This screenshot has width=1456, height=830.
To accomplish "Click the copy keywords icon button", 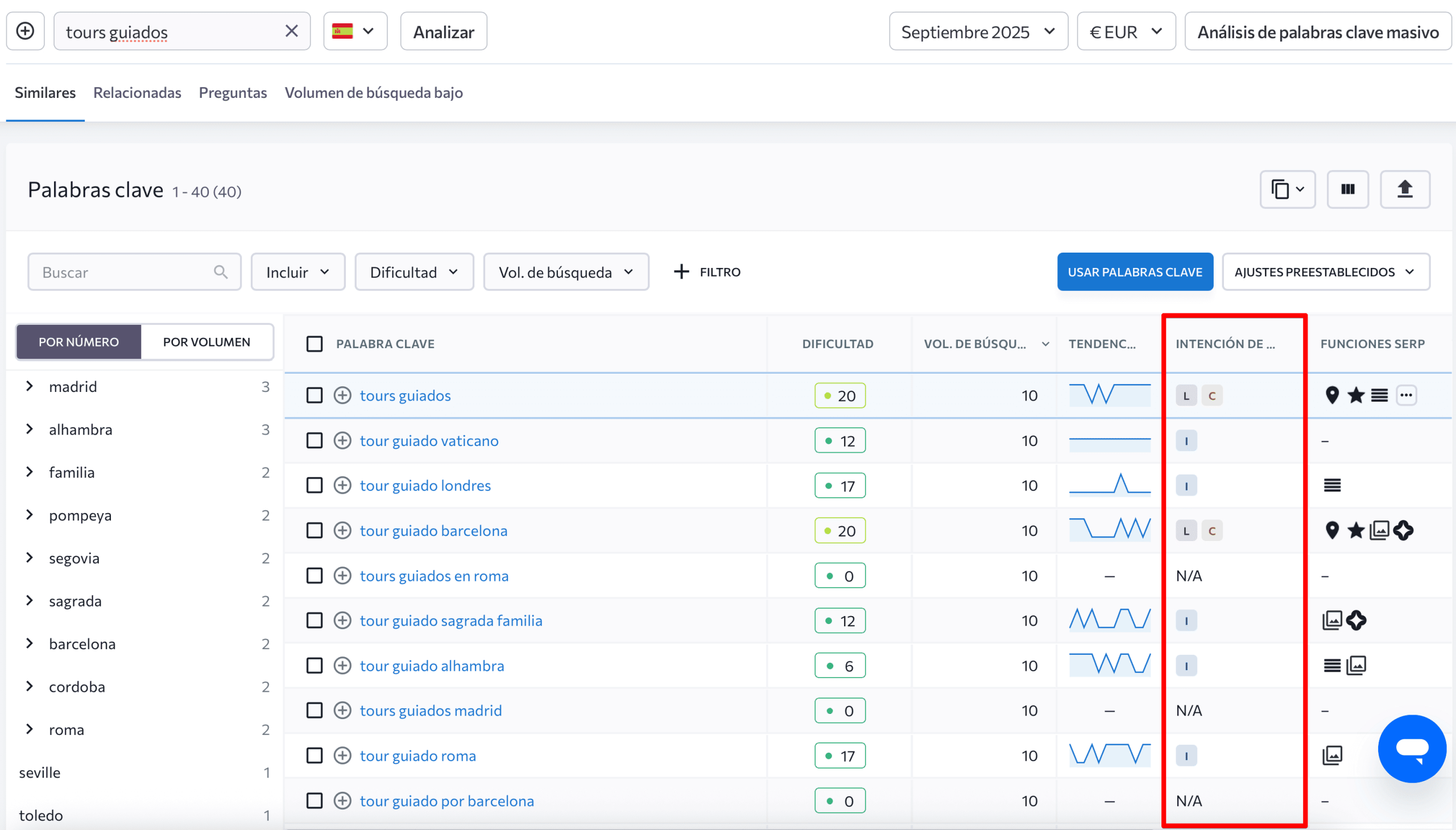I will pos(1287,189).
